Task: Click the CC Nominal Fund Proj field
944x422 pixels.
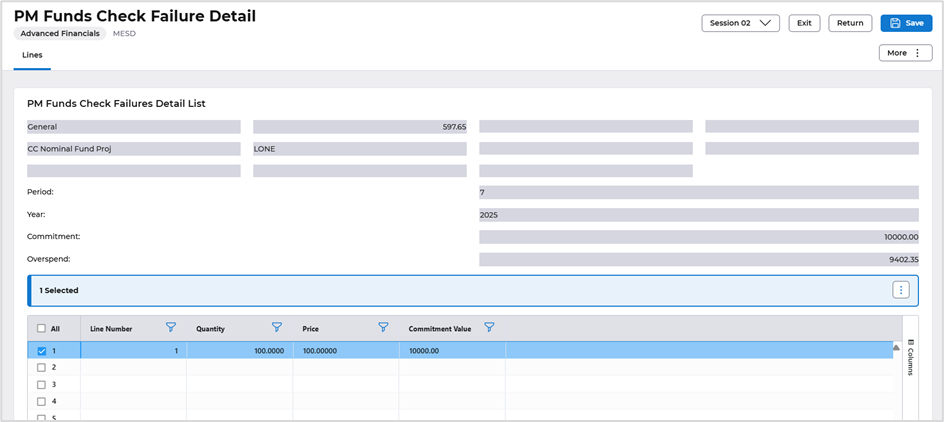Action: (134, 149)
